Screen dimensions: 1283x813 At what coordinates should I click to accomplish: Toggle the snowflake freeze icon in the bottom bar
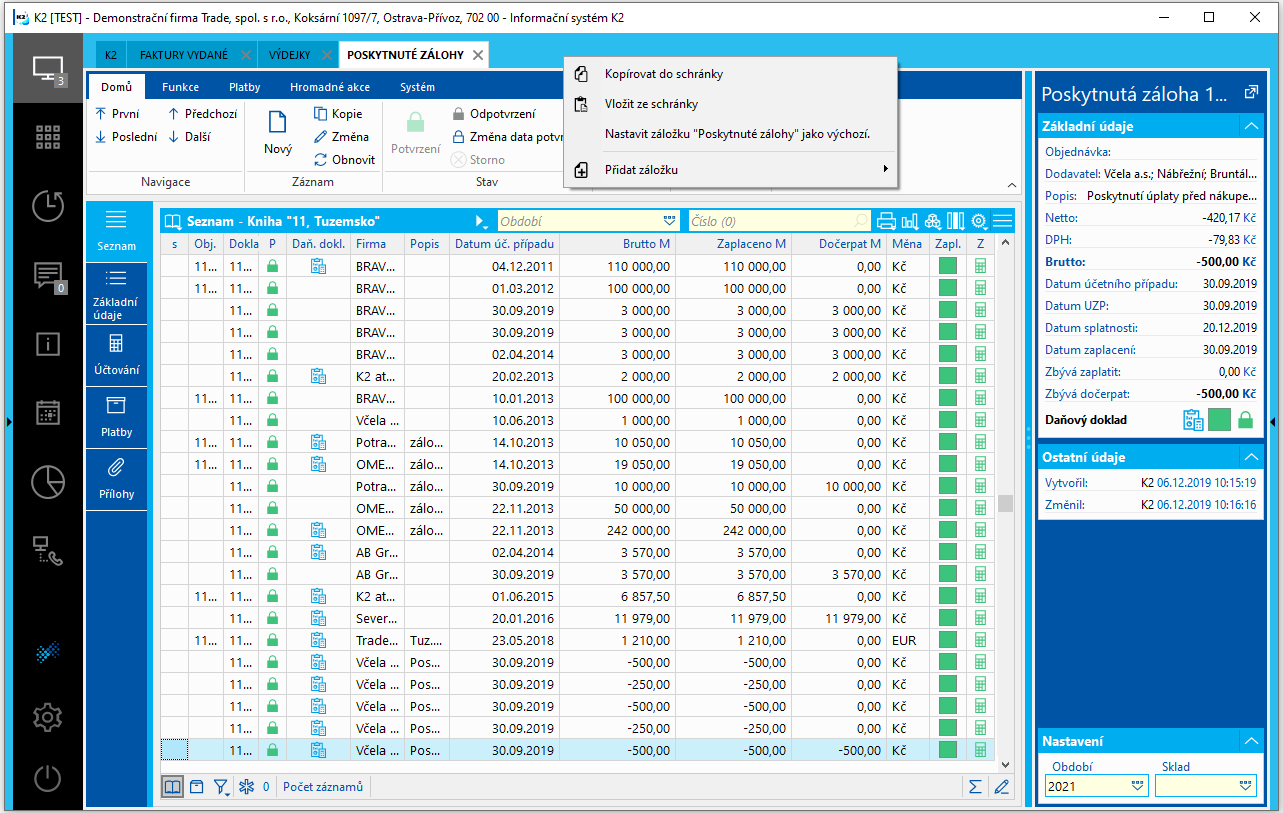[246, 787]
